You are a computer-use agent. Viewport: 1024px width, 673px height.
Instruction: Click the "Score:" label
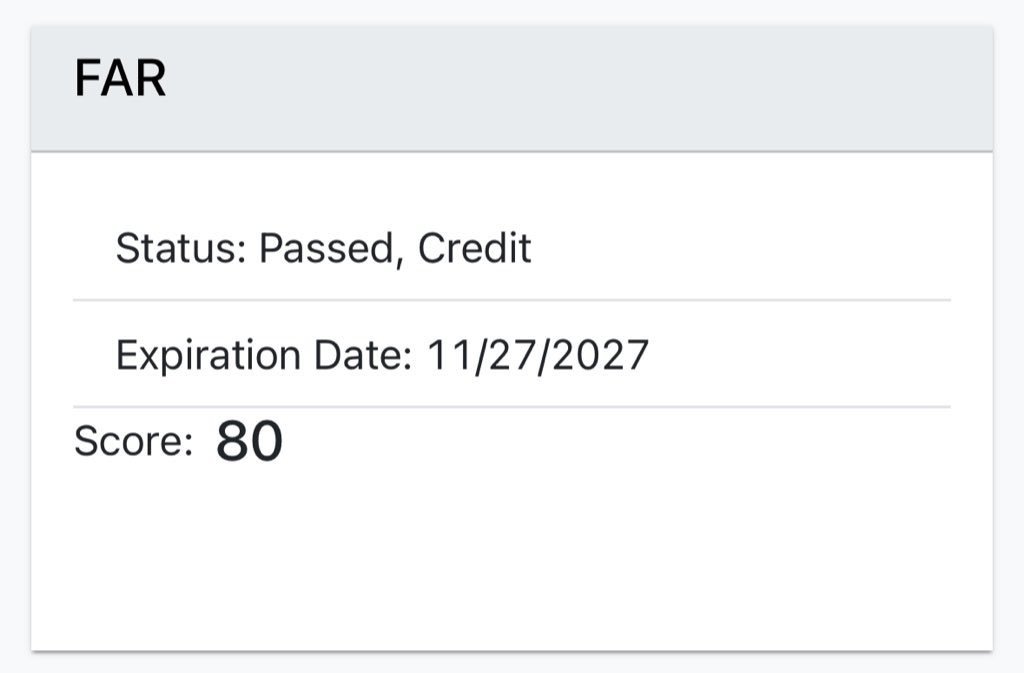click(x=133, y=442)
